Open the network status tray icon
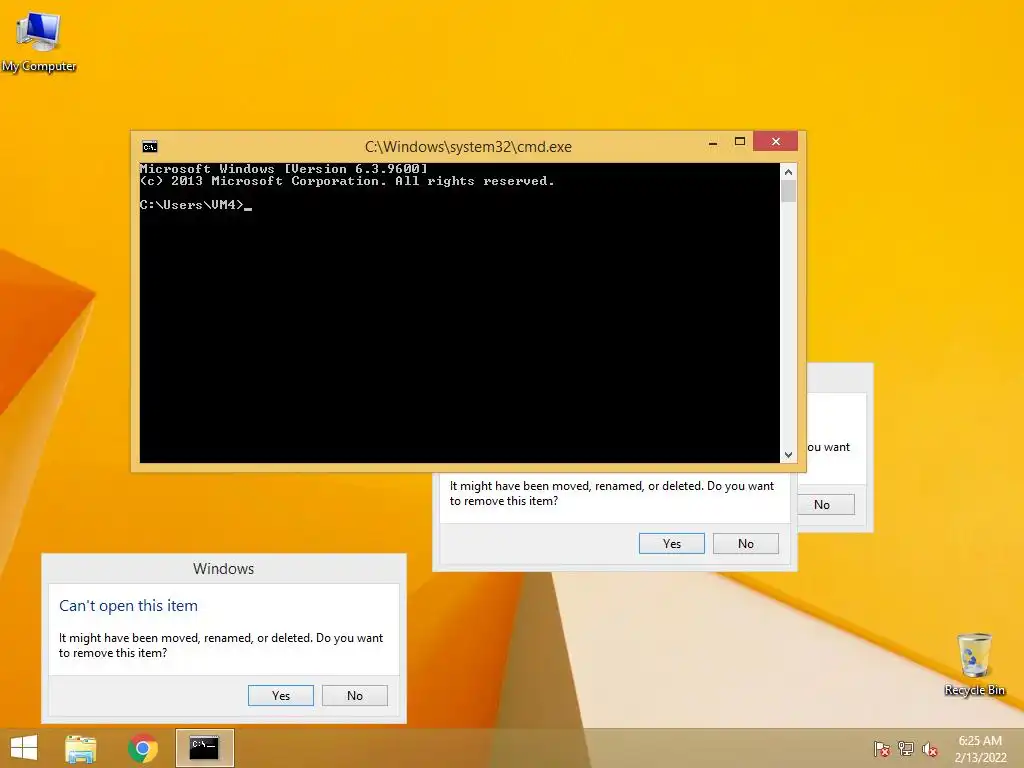 click(906, 748)
